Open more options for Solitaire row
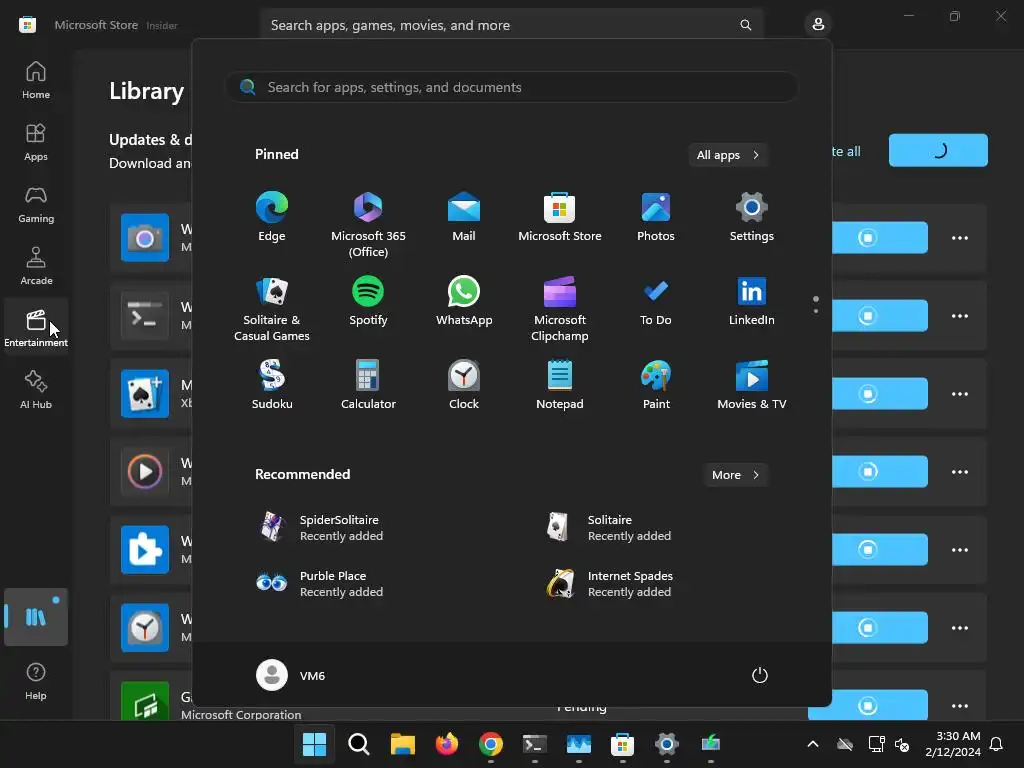The height and width of the screenshot is (768, 1024). tap(959, 394)
